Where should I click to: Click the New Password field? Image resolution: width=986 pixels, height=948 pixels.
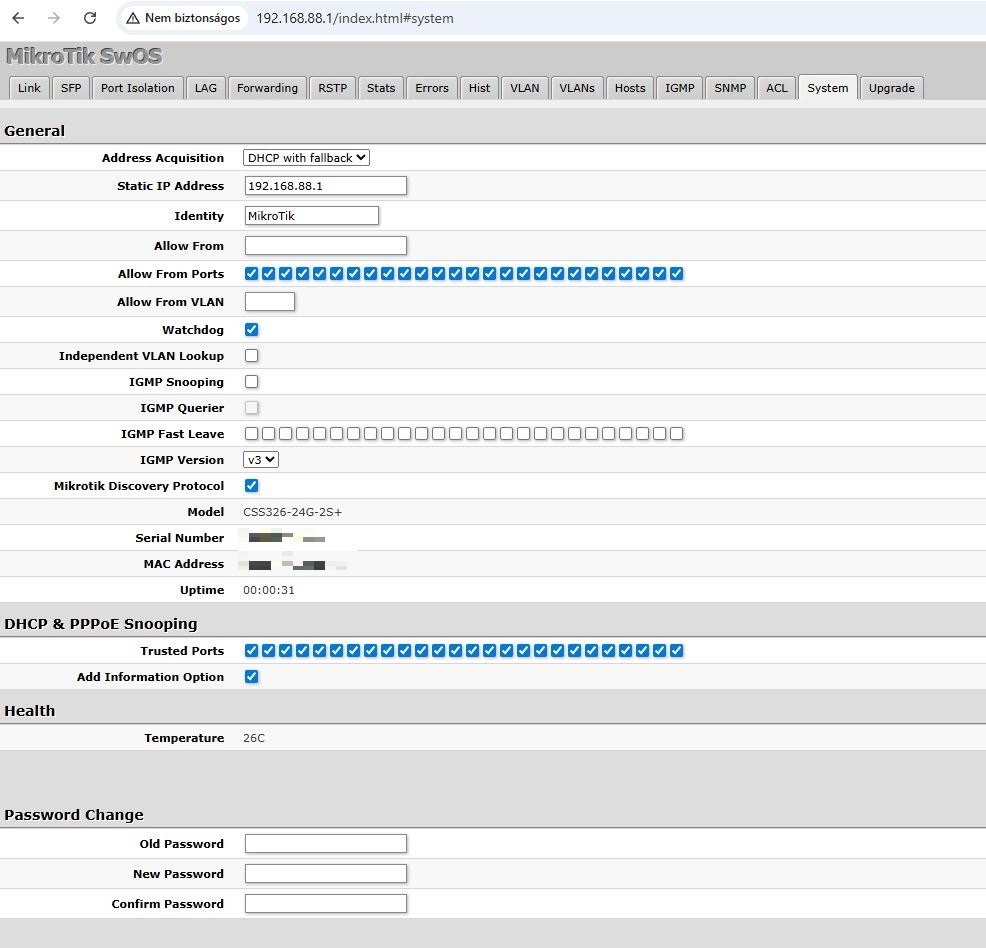click(326, 874)
